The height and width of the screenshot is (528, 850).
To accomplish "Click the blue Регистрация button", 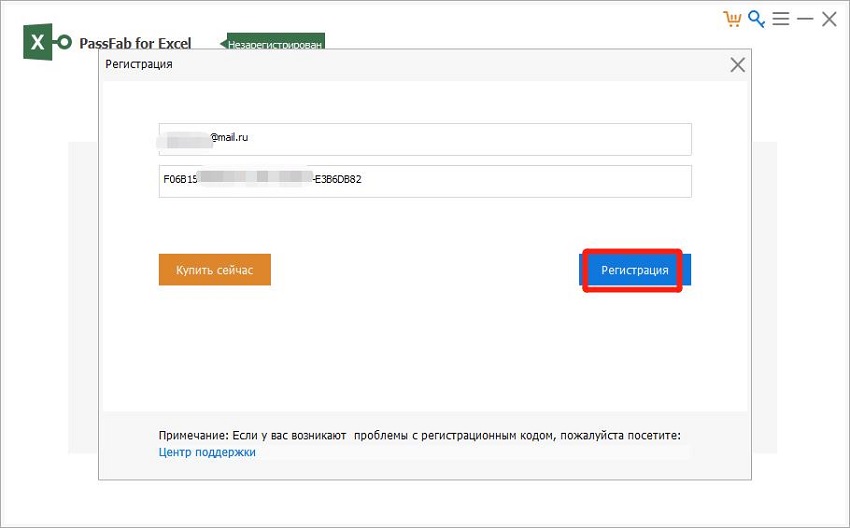I will click(x=635, y=269).
